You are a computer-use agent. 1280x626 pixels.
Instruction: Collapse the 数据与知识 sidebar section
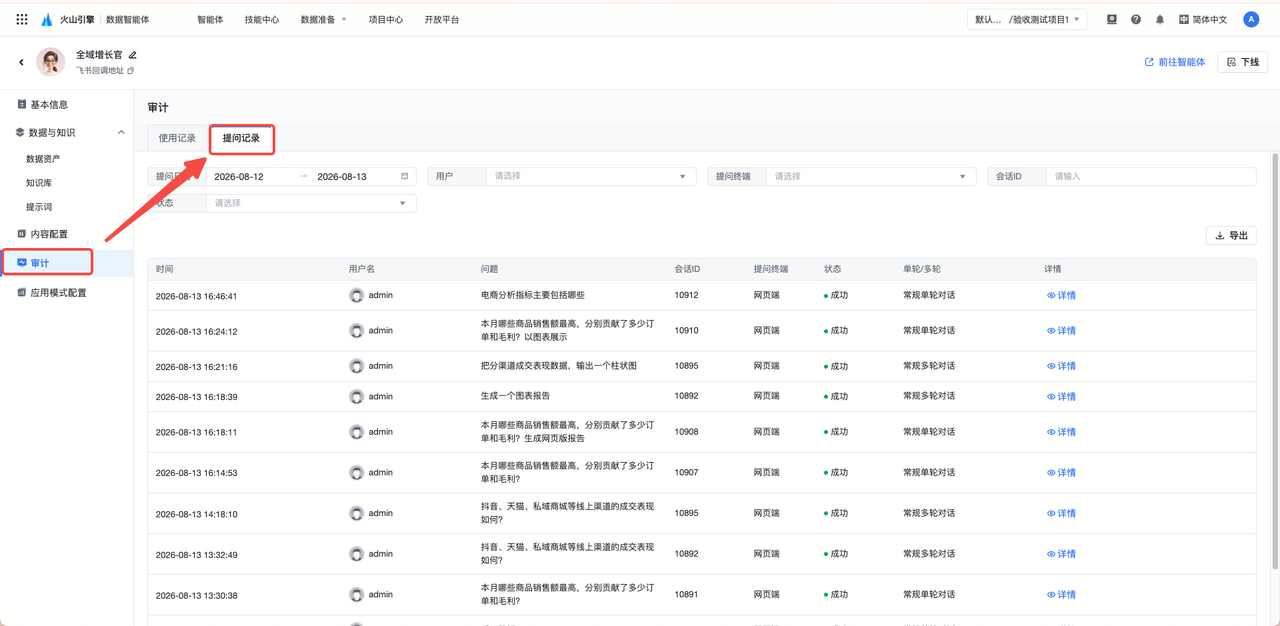pyautogui.click(x=121, y=132)
